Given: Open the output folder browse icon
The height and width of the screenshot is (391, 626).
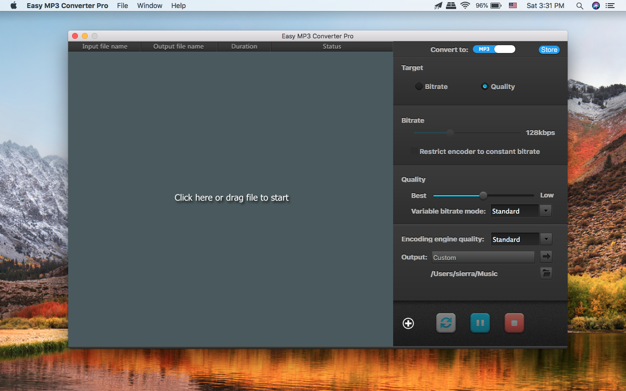Looking at the screenshot, I should click(x=546, y=273).
